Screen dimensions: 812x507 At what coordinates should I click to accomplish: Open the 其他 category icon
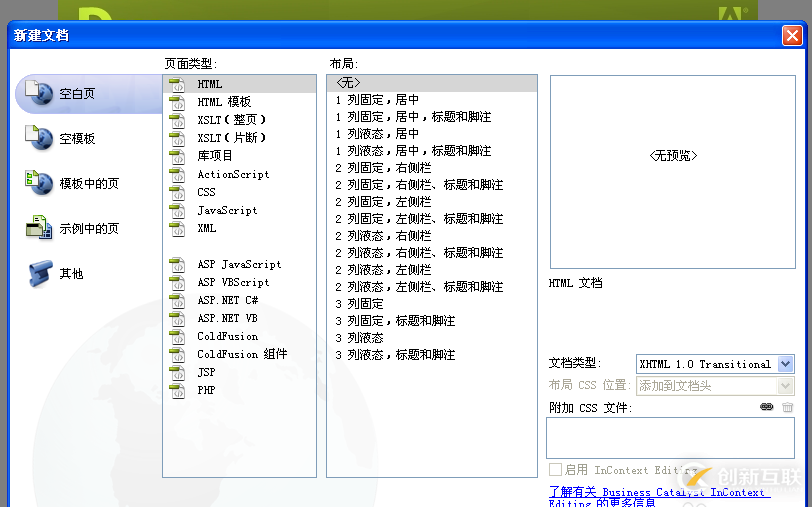click(40, 273)
